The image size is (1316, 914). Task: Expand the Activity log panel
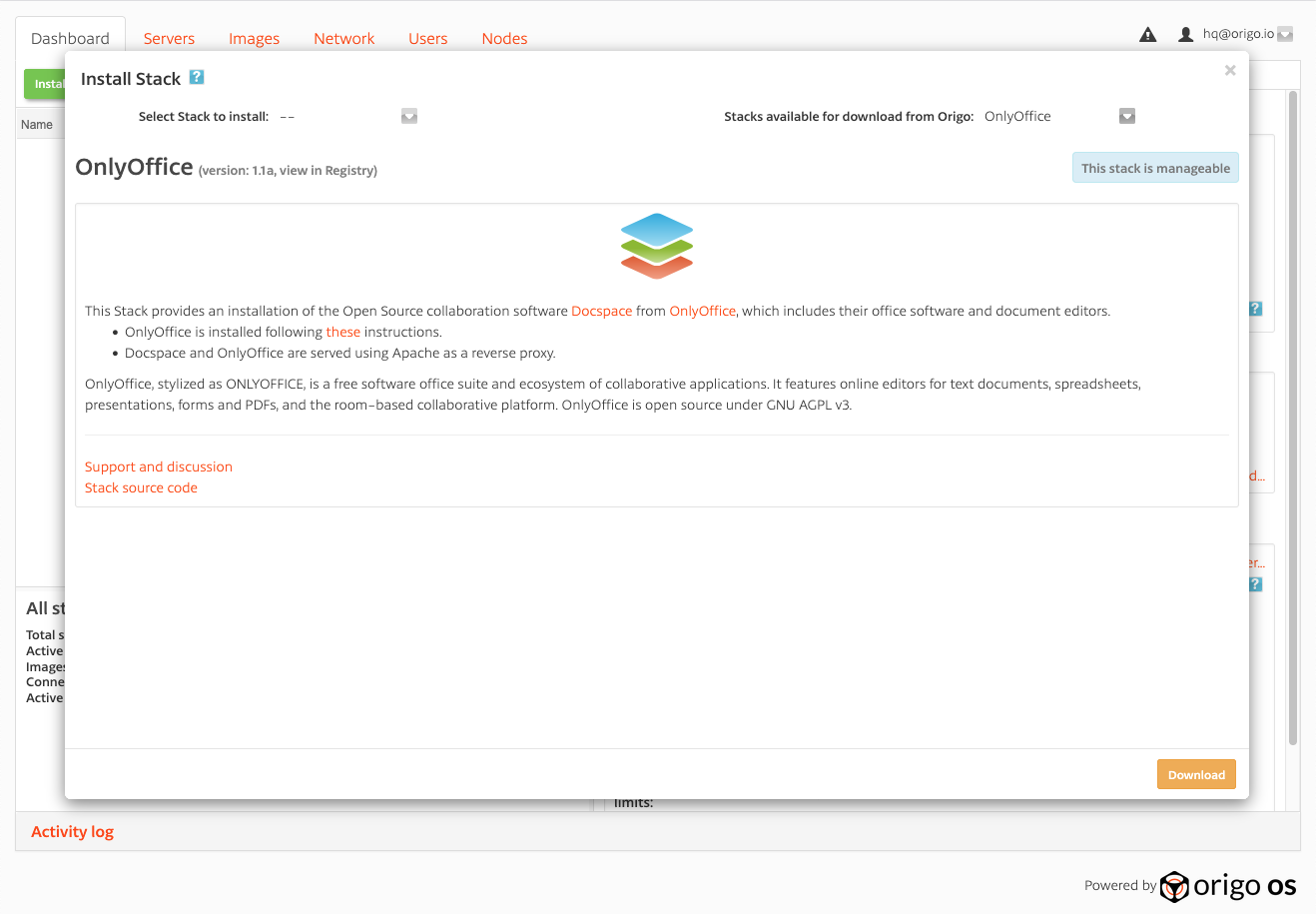click(72, 831)
